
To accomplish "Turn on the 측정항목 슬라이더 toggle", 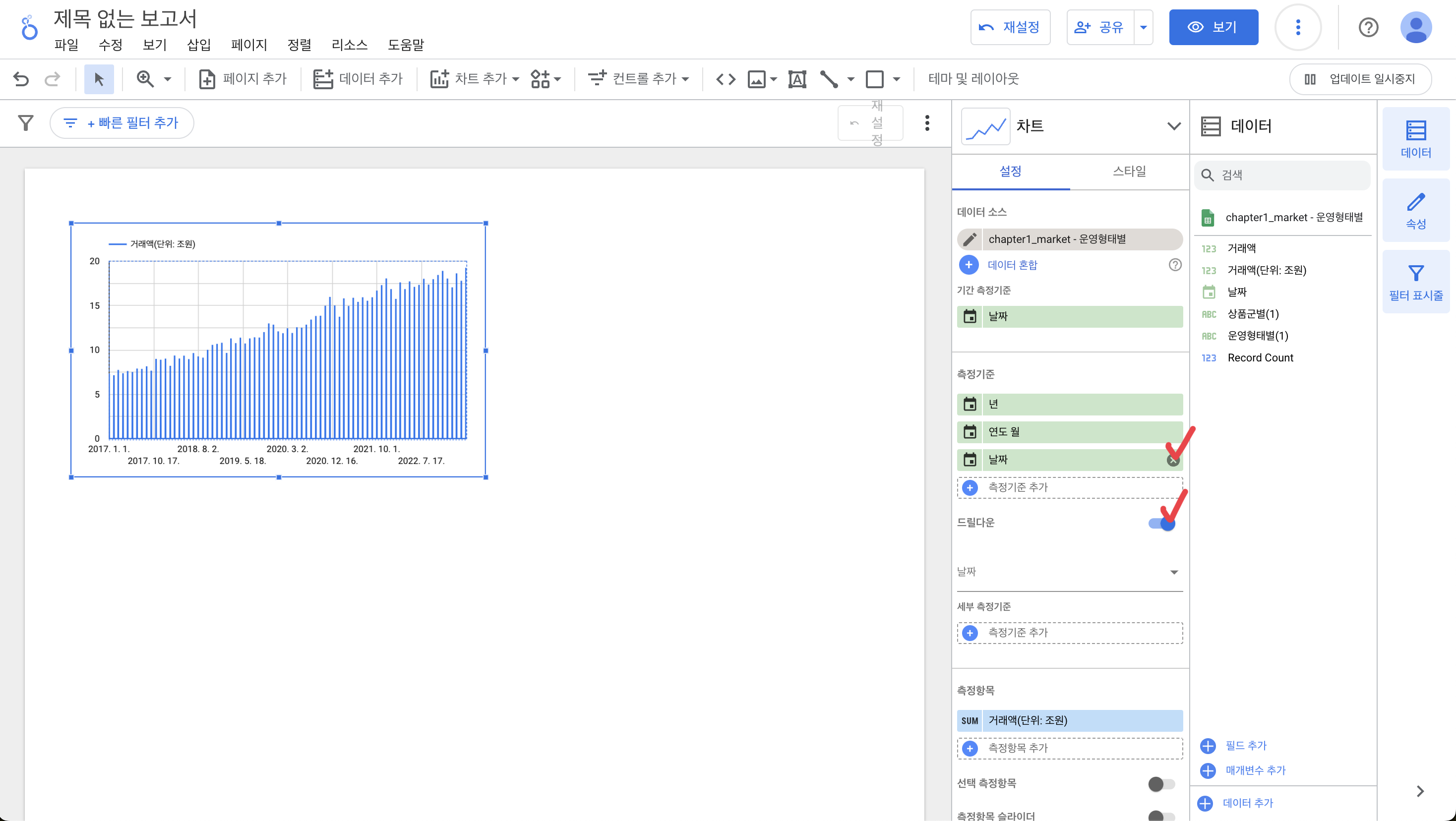I will (1161, 816).
